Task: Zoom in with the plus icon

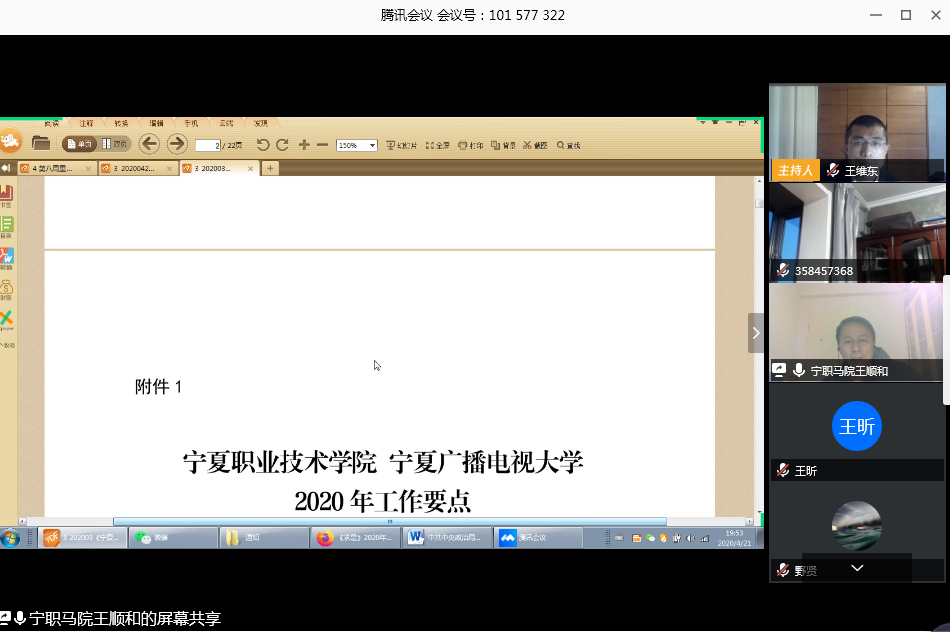Action: click(304, 145)
